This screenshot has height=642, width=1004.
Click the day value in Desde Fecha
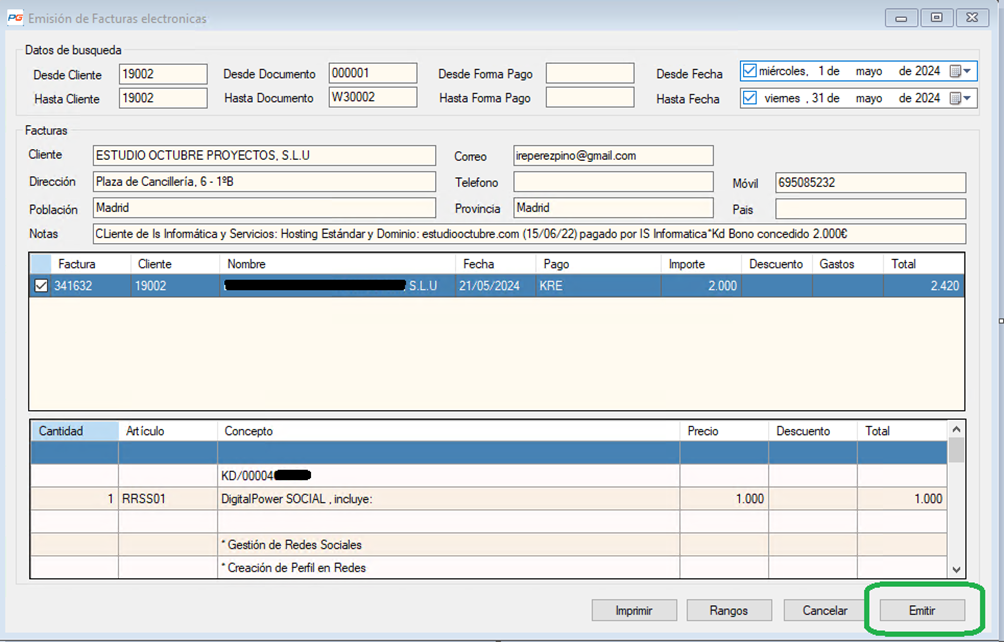coord(822,71)
